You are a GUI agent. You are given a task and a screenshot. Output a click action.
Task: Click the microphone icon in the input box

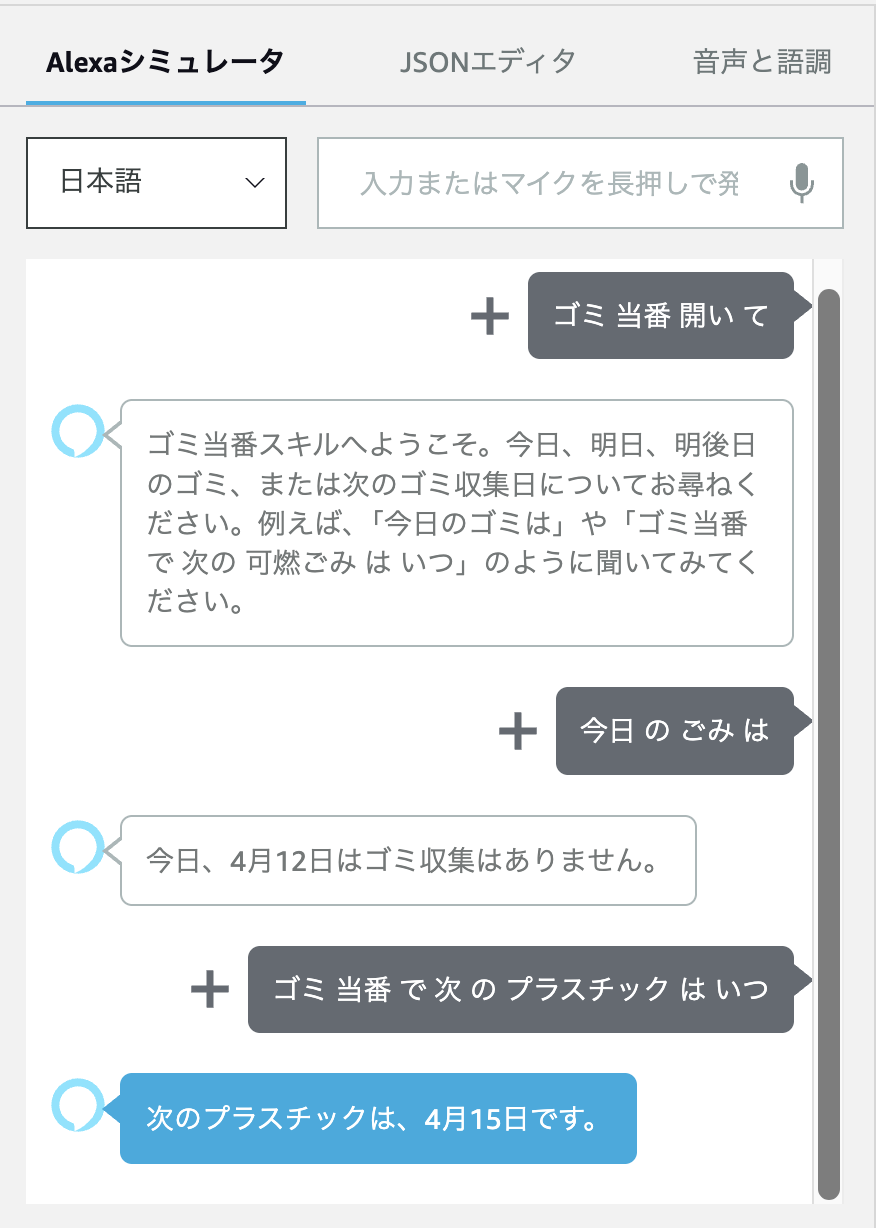[x=801, y=184]
